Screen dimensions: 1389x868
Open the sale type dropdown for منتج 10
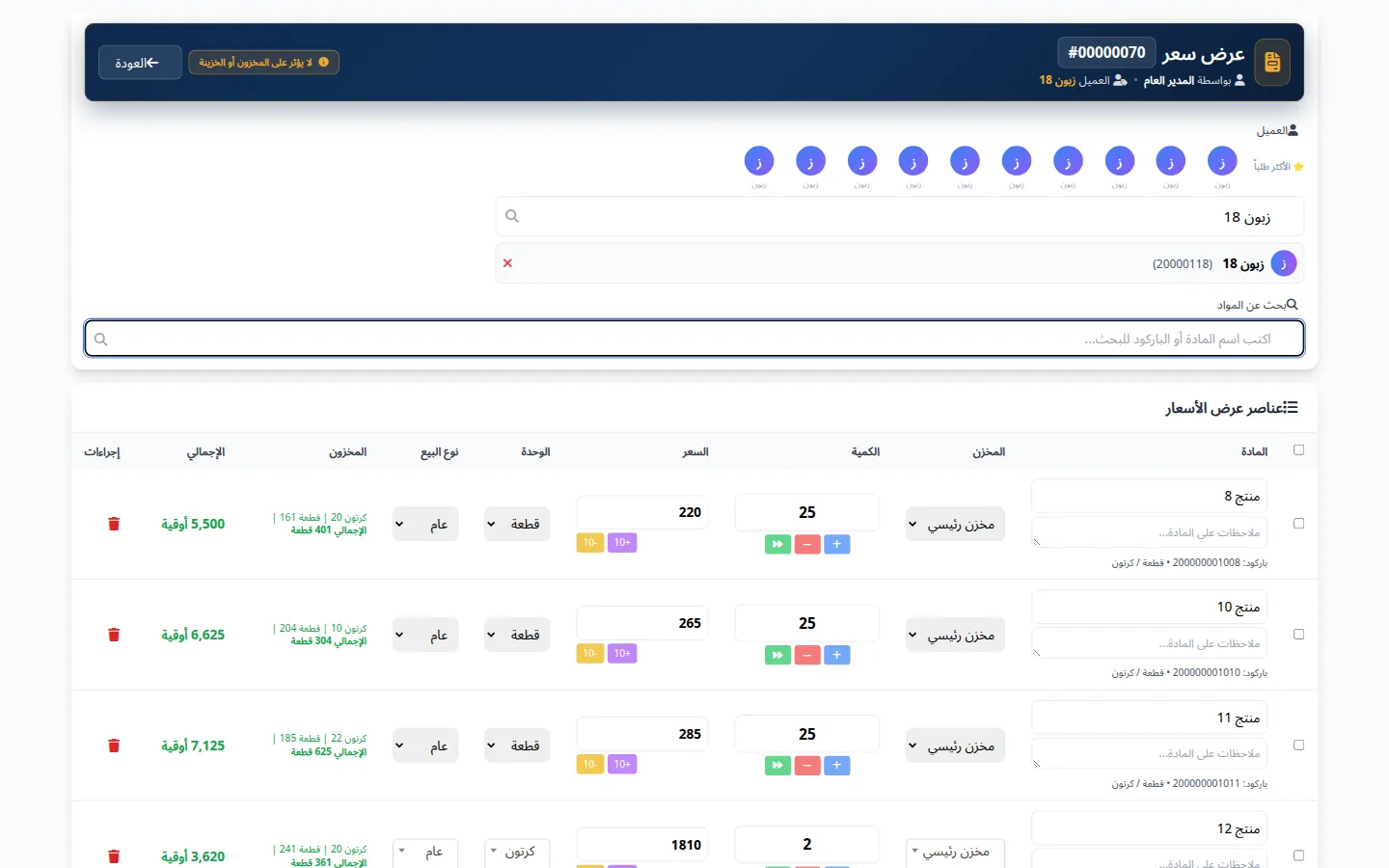coord(425,635)
